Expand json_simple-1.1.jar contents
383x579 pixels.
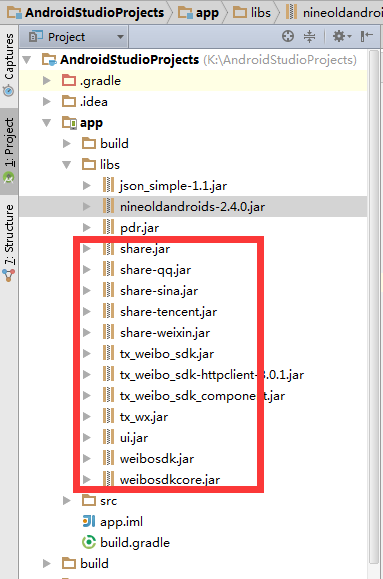click(x=87, y=185)
